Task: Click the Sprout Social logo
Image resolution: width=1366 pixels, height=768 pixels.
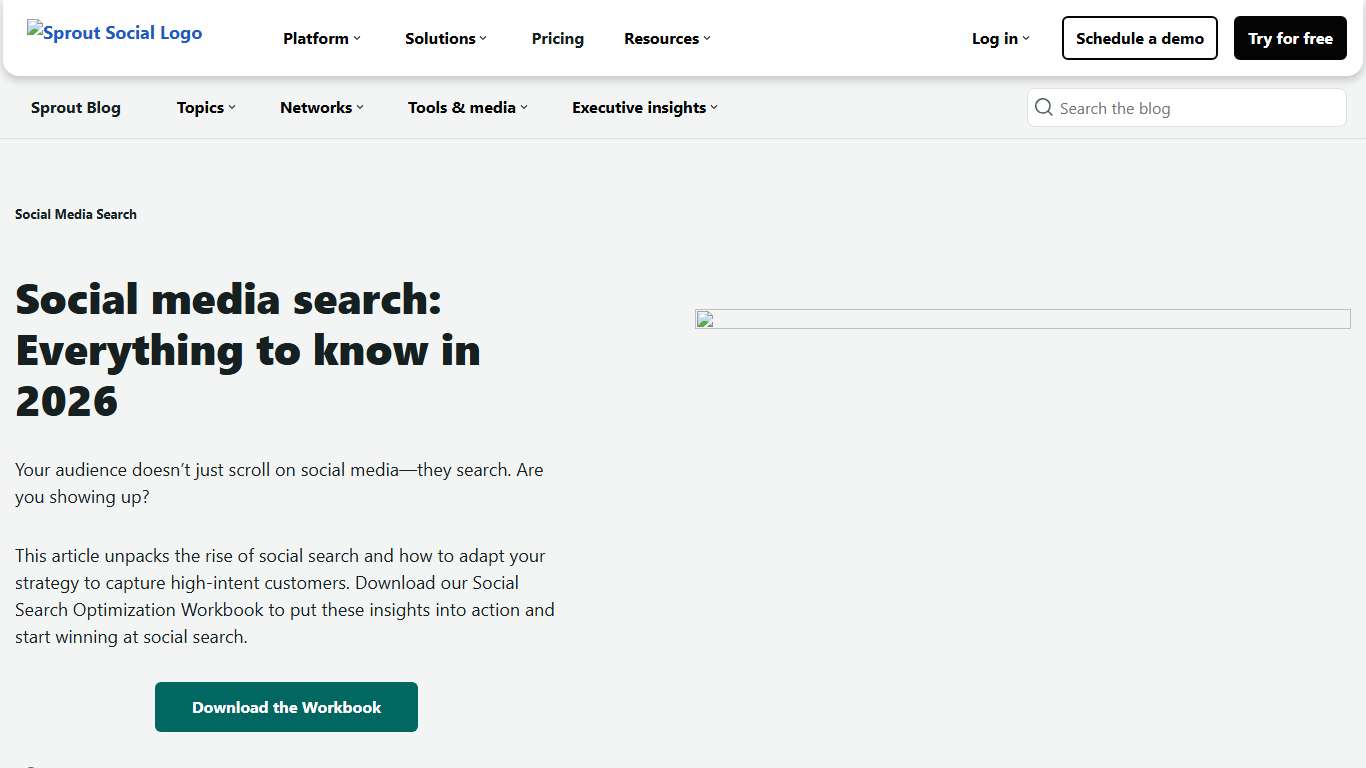Action: coord(113,32)
